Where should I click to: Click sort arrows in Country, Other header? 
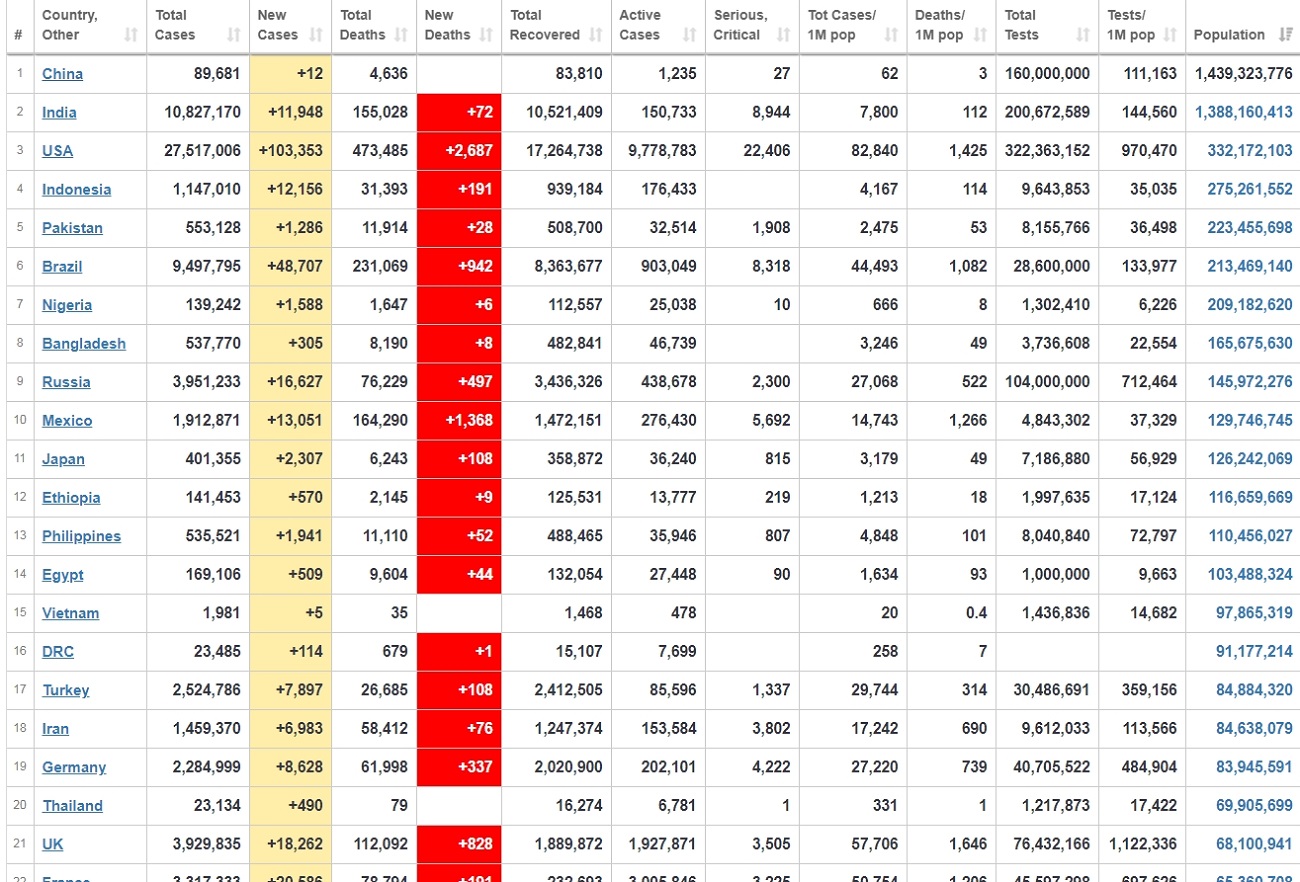tap(130, 35)
